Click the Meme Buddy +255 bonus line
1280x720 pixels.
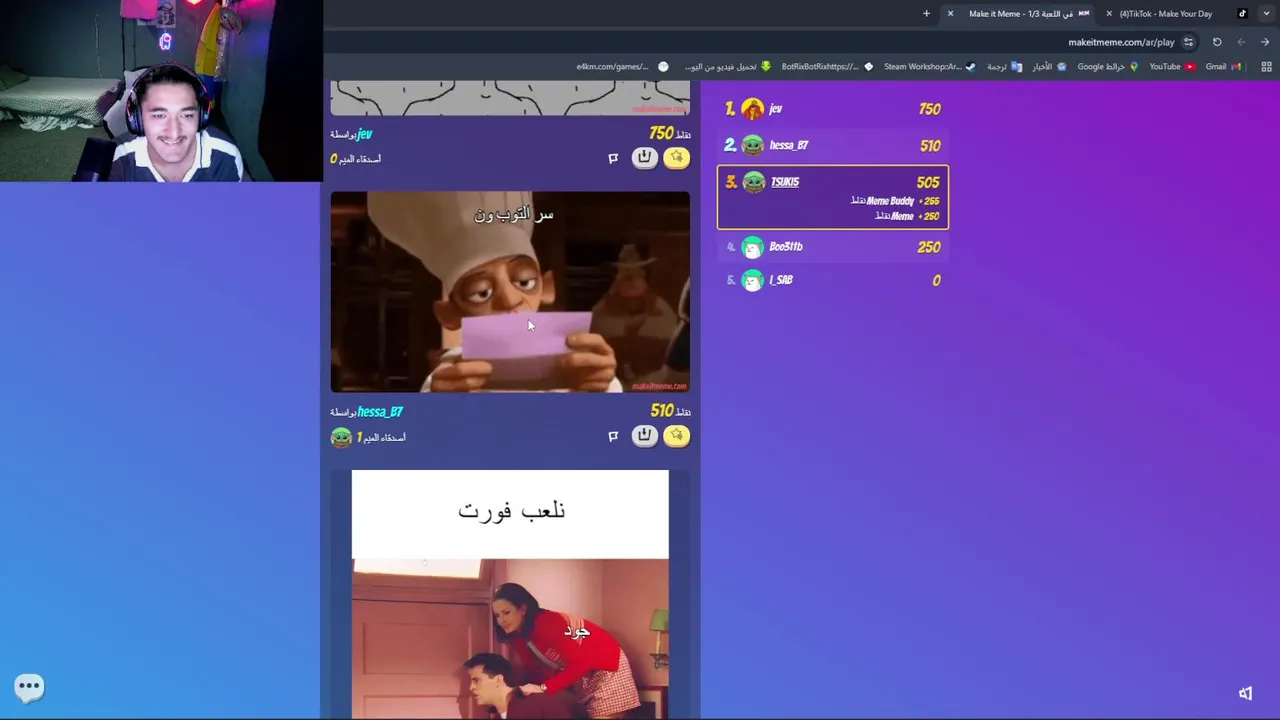pyautogui.click(x=895, y=201)
